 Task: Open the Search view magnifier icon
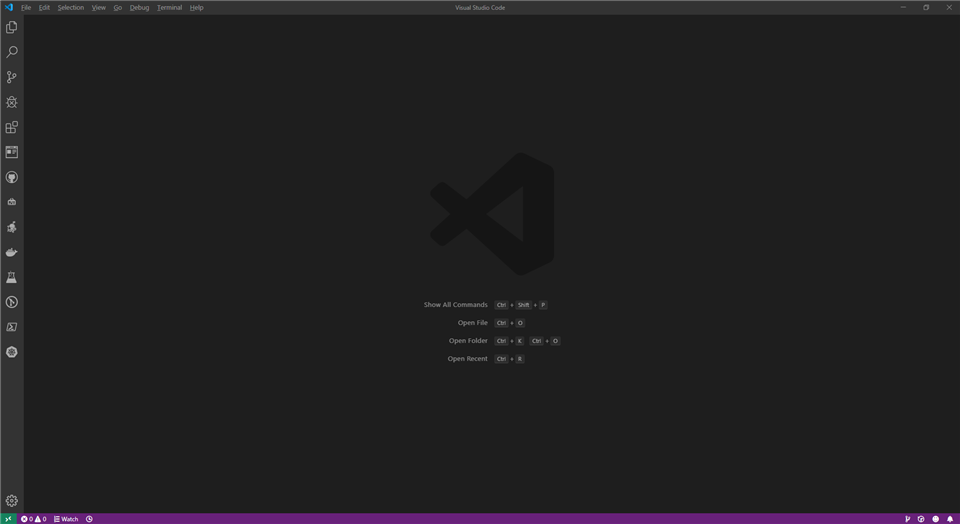(x=12, y=52)
